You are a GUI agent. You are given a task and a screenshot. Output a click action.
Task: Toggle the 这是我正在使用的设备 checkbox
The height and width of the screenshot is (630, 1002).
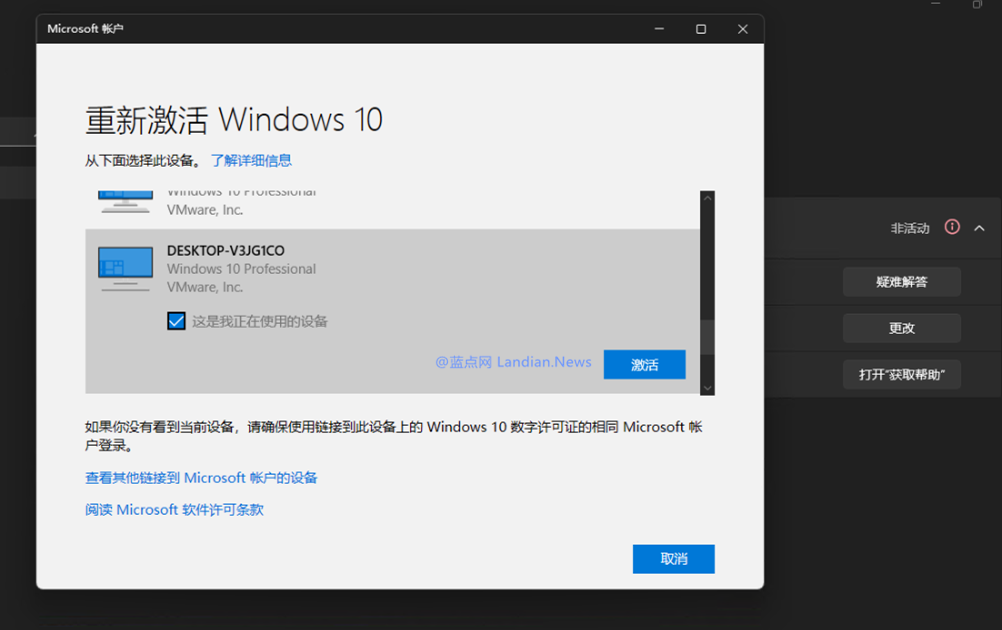pos(176,321)
